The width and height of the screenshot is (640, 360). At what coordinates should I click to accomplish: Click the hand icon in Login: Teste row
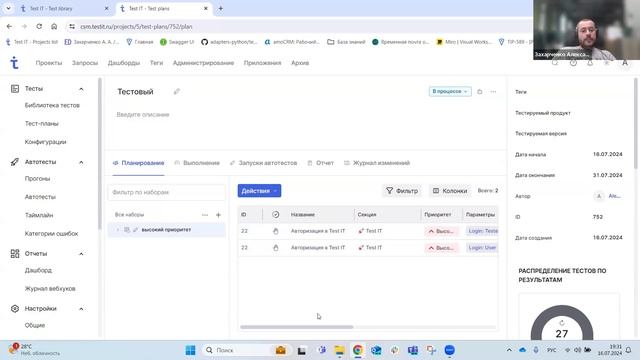[276, 231]
